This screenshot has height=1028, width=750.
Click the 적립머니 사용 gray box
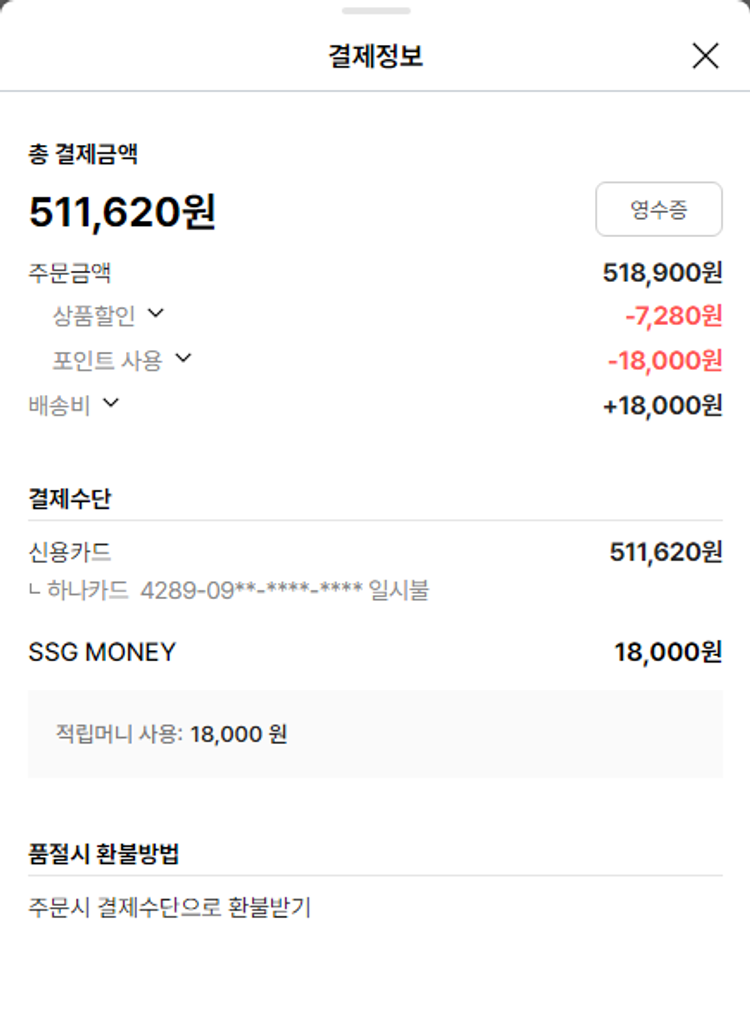375,734
